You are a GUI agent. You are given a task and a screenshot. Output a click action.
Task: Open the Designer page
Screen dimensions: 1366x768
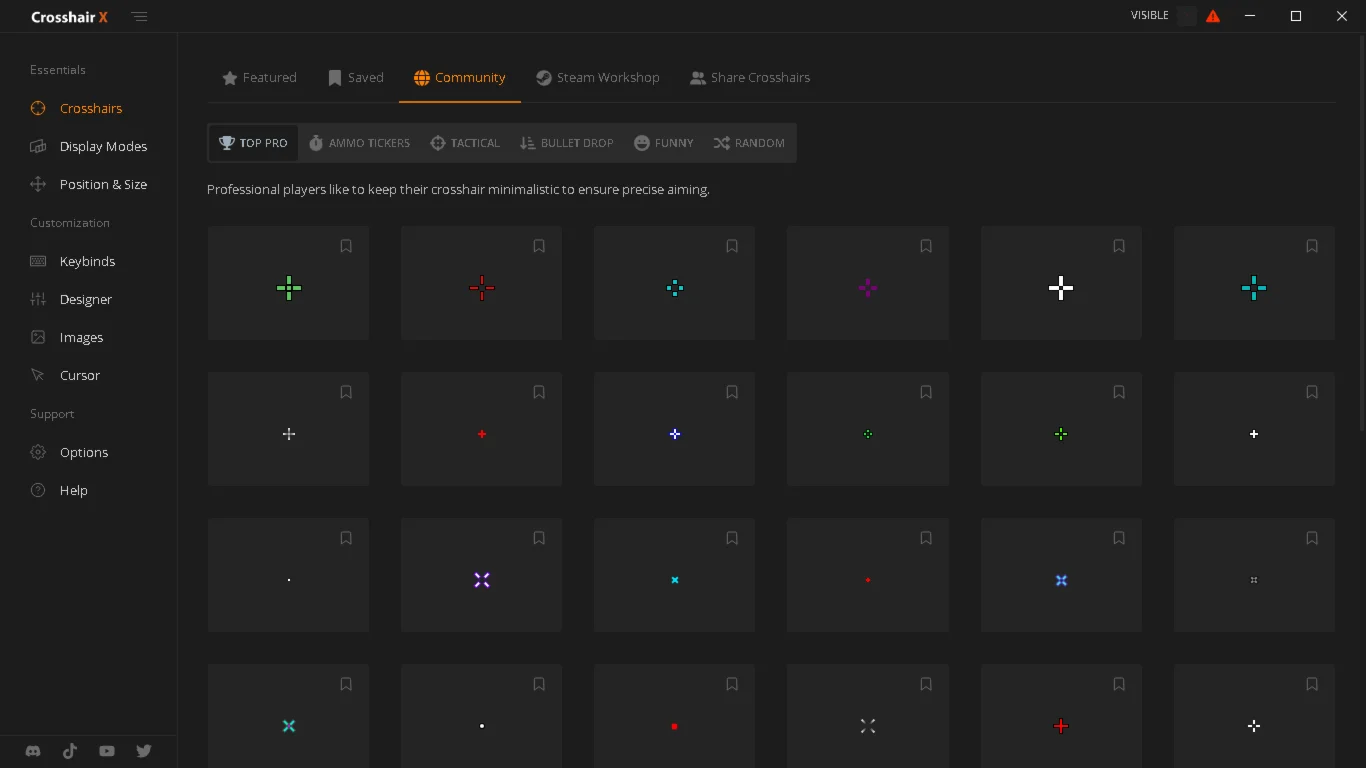pos(86,299)
